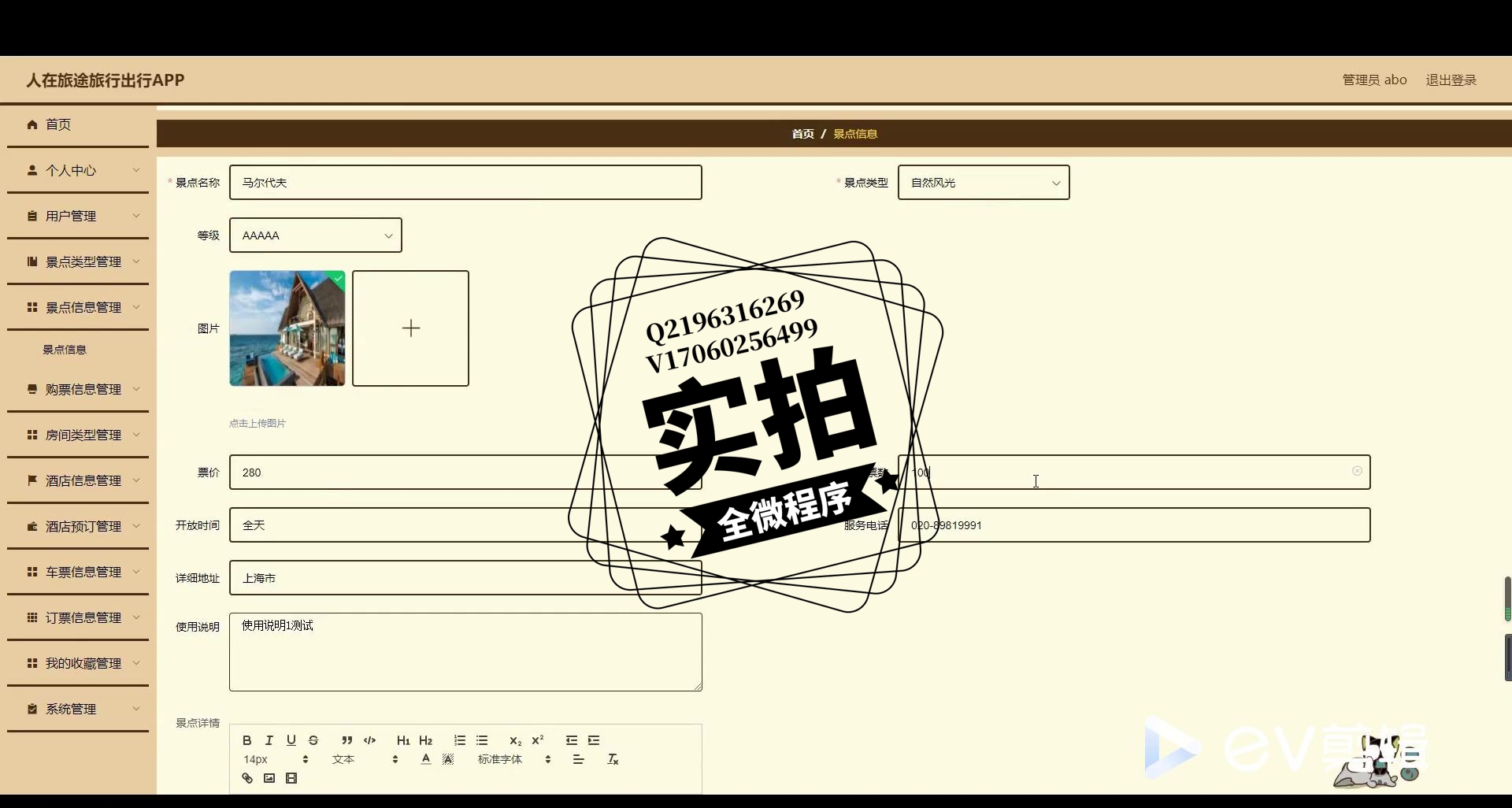The width and height of the screenshot is (1512, 808).
Task: Toggle underline formatting in the editor
Action: (x=291, y=740)
